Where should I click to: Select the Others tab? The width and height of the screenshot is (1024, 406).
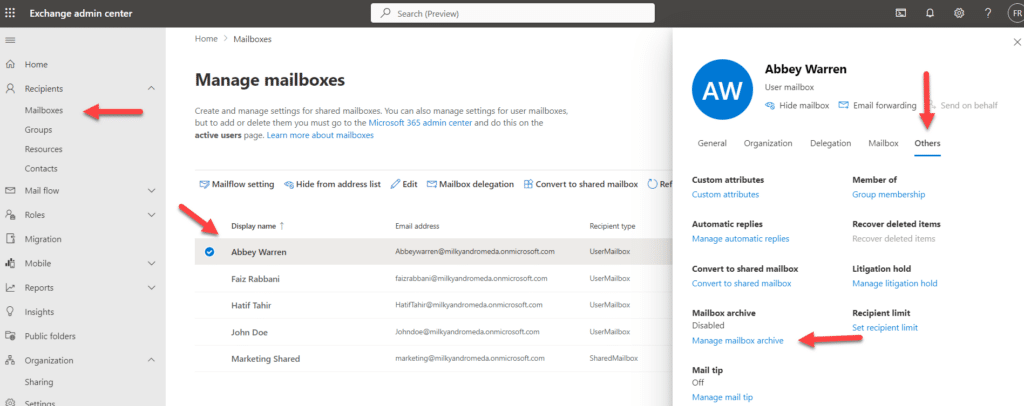pos(927,143)
